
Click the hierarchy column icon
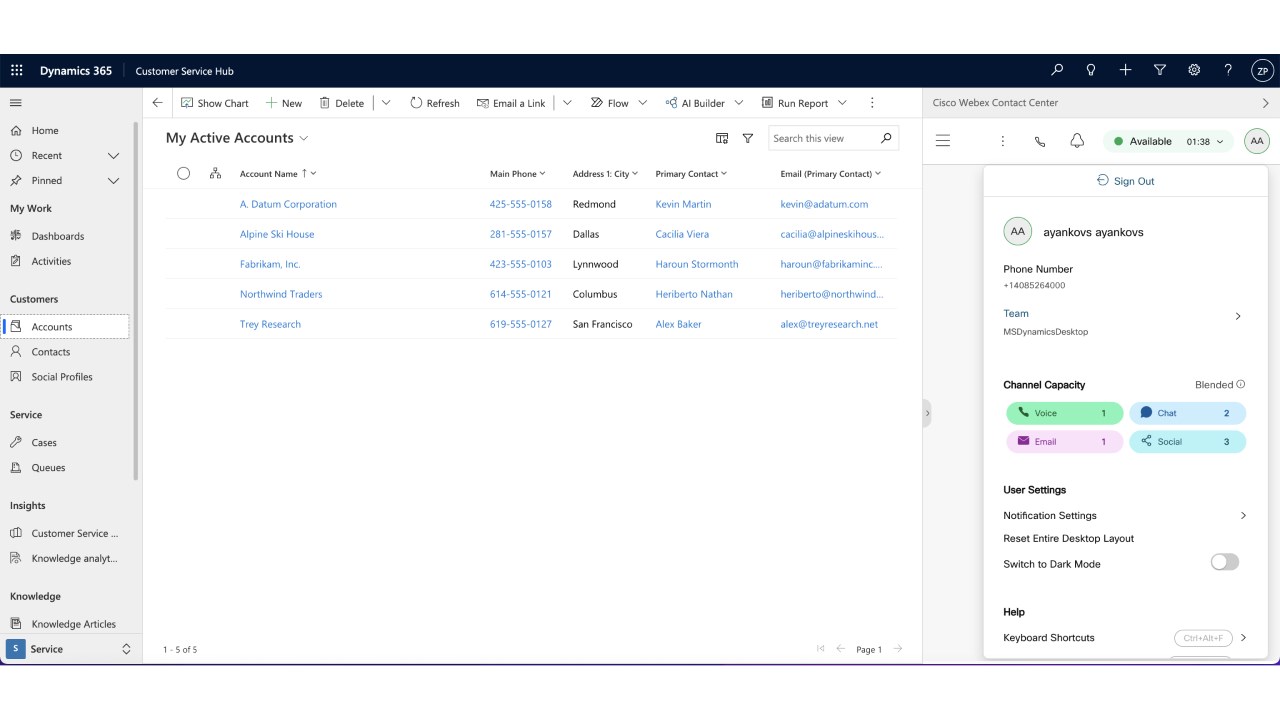click(215, 173)
